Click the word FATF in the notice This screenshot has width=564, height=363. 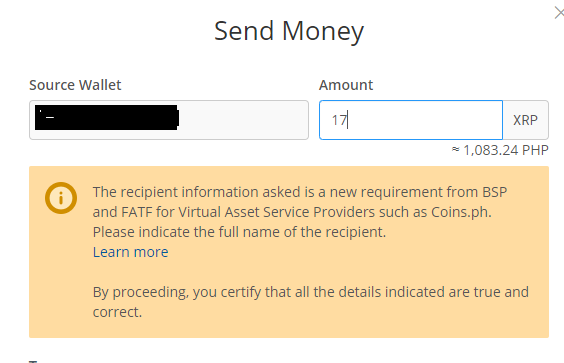pos(137,212)
